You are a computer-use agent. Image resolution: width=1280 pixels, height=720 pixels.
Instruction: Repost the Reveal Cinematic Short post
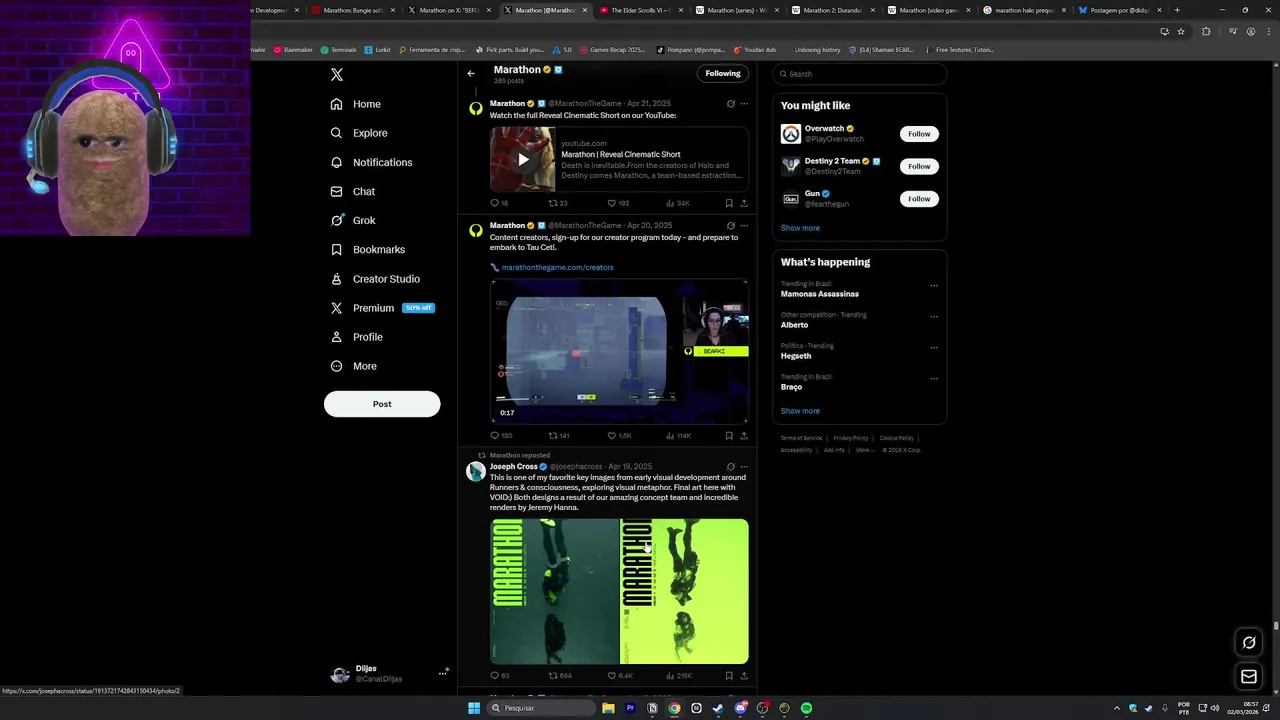(557, 203)
